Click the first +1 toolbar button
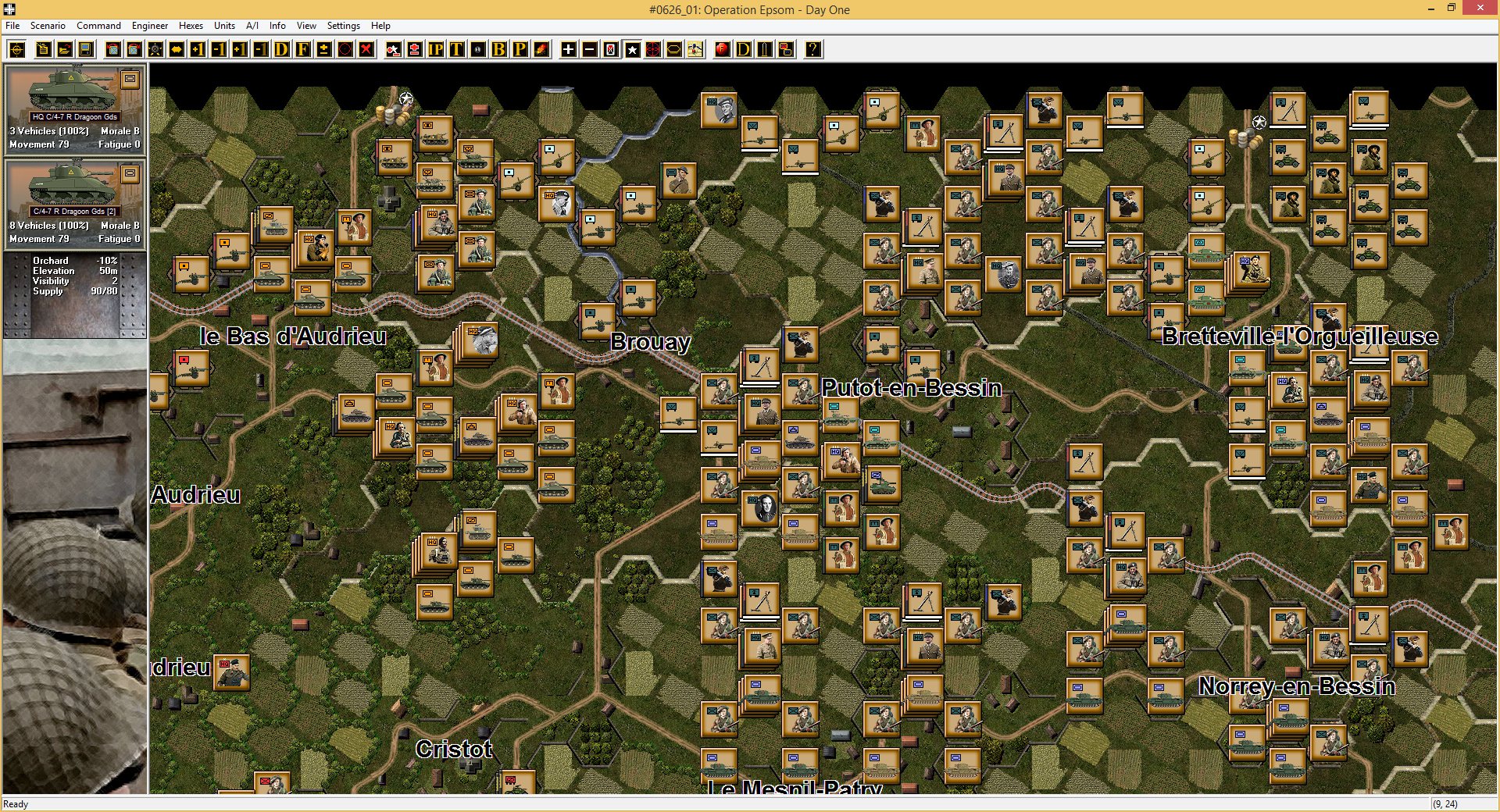 tap(198, 50)
